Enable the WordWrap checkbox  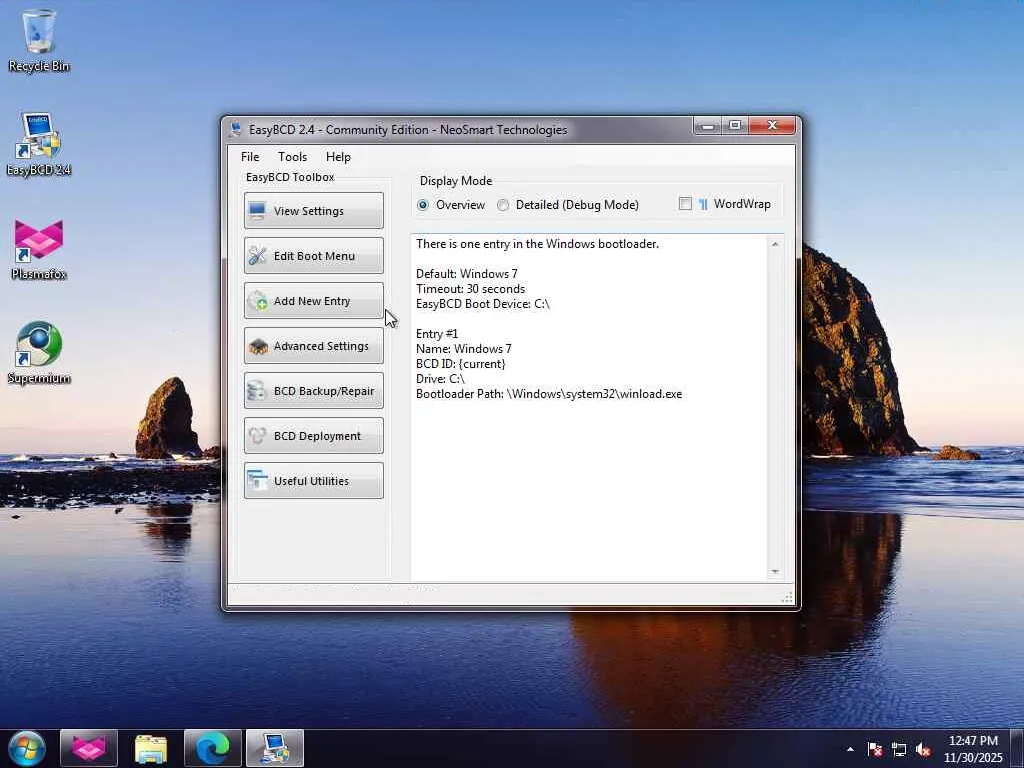(685, 204)
